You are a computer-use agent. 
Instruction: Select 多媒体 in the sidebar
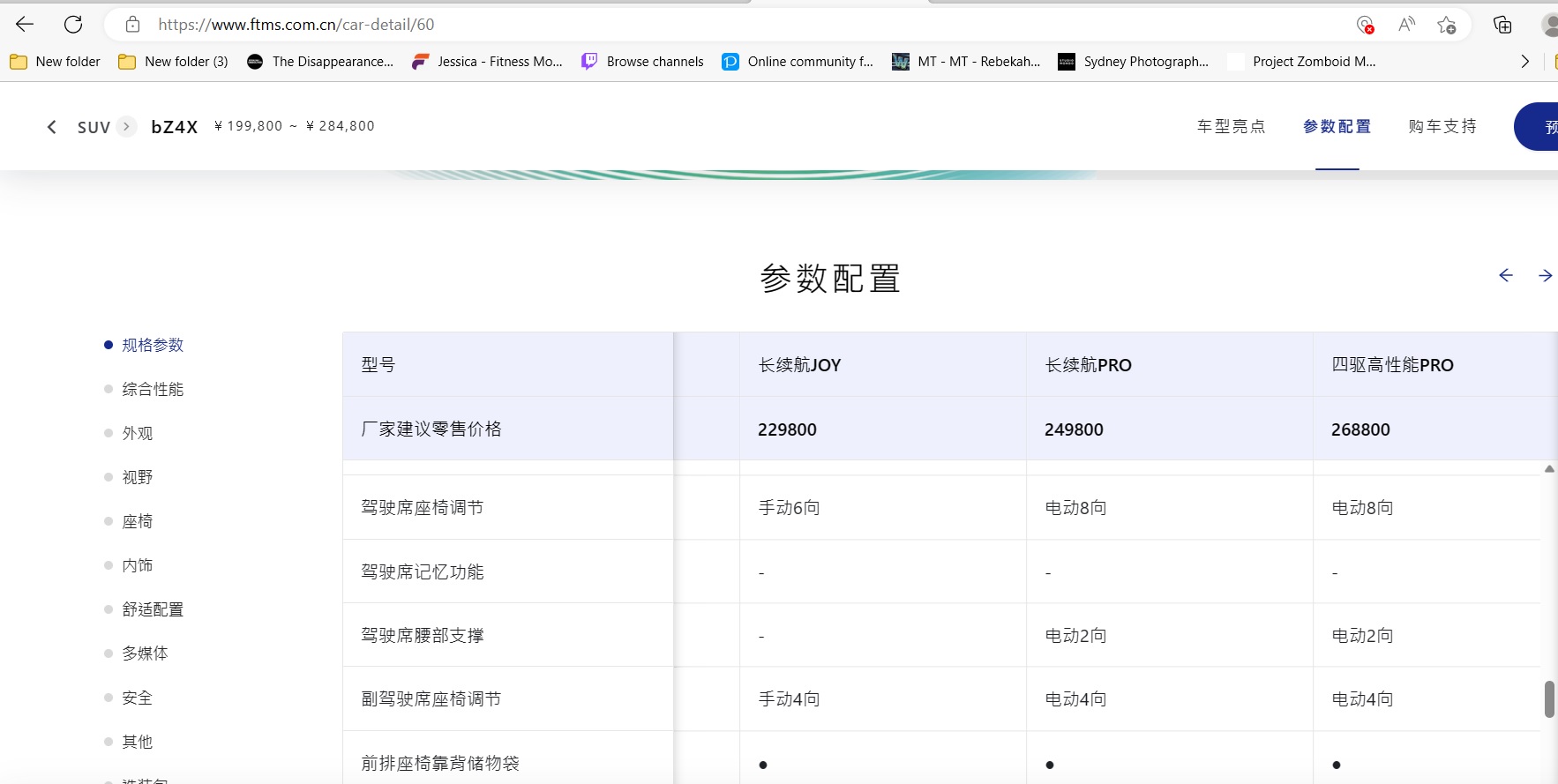(145, 653)
